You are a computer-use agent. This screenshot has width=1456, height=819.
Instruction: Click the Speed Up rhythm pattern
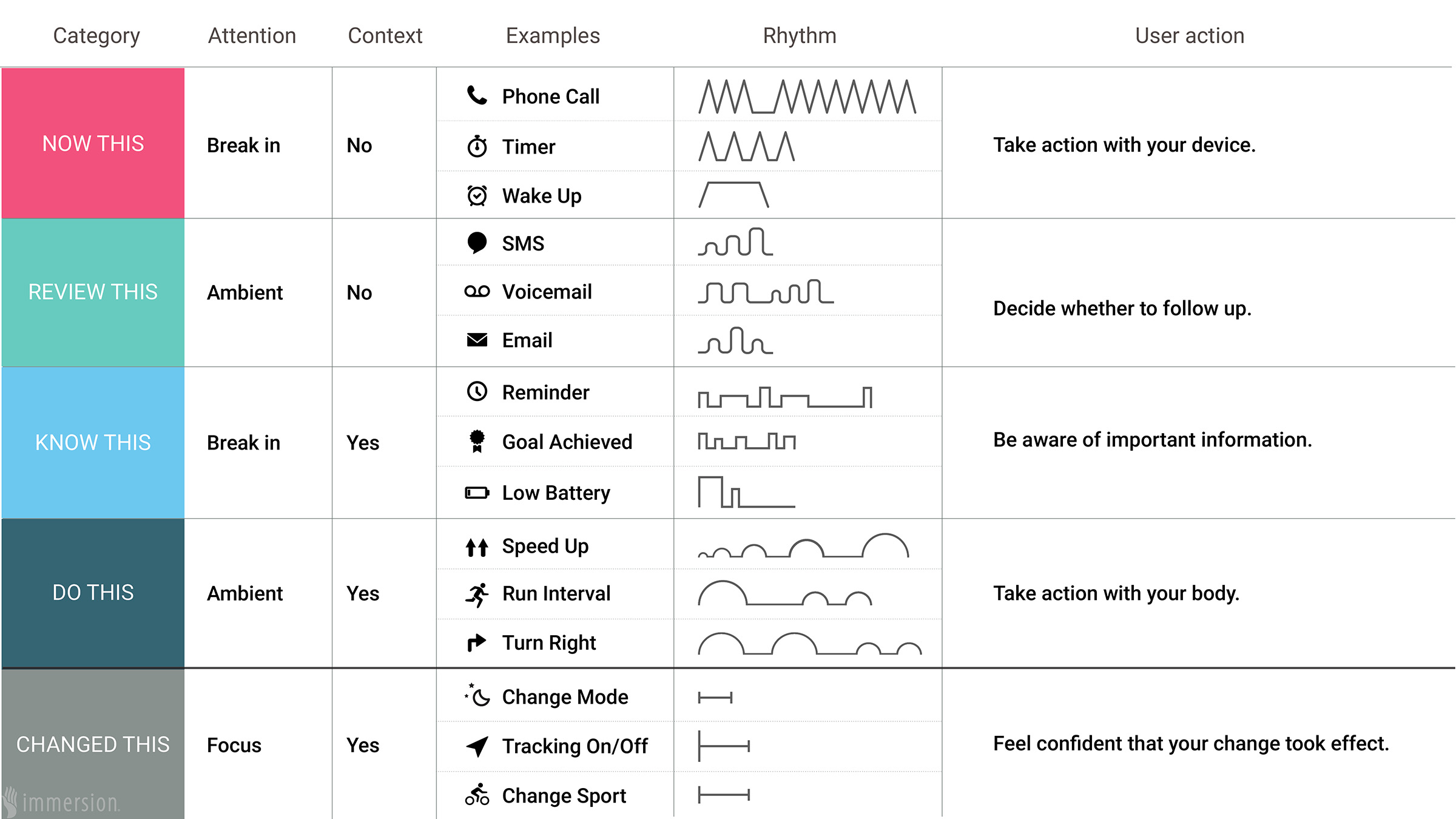803,545
